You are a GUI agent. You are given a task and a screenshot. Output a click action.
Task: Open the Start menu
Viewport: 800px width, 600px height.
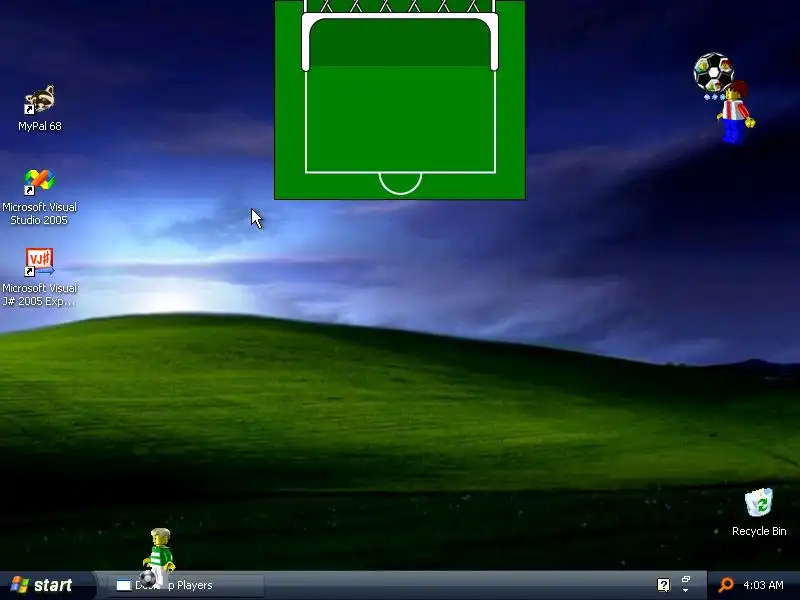pyautogui.click(x=48, y=585)
